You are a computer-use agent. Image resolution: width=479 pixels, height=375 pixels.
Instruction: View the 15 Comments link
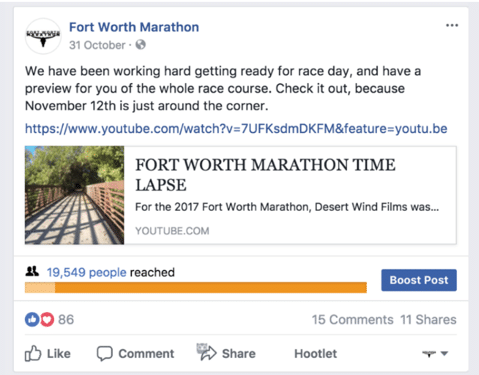pos(353,320)
